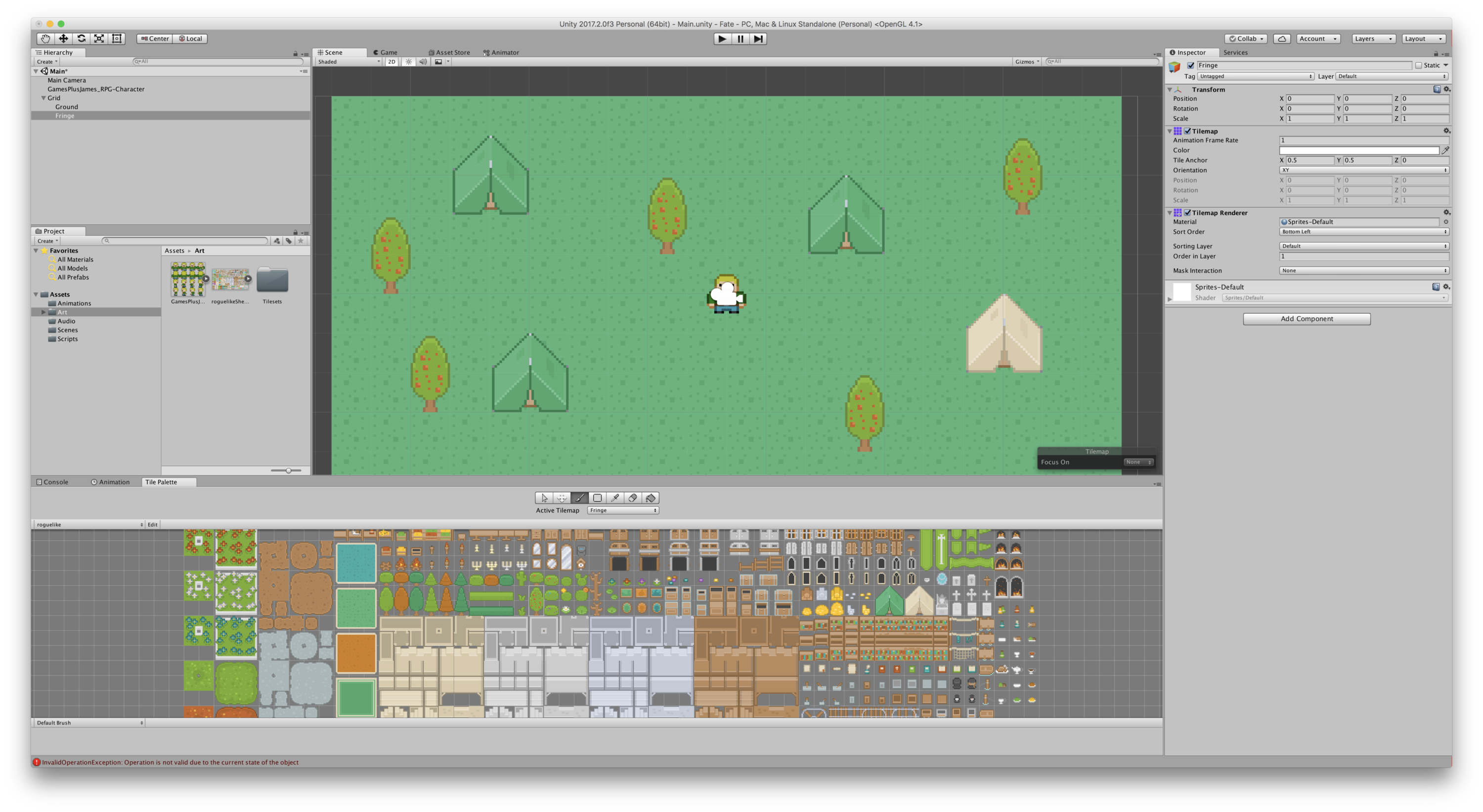Image resolution: width=1483 pixels, height=812 pixels.
Task: Select the fill bucket tool in the Tile Palette
Action: pos(651,498)
